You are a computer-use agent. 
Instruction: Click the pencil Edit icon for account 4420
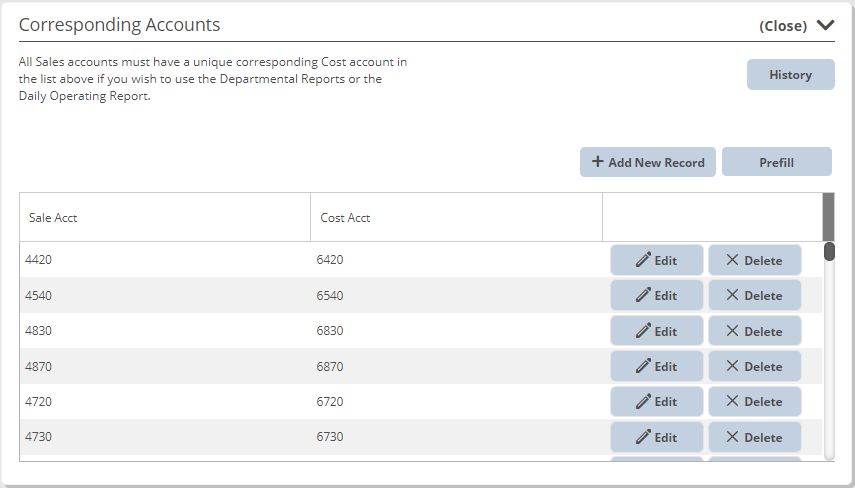pyautogui.click(x=644, y=260)
